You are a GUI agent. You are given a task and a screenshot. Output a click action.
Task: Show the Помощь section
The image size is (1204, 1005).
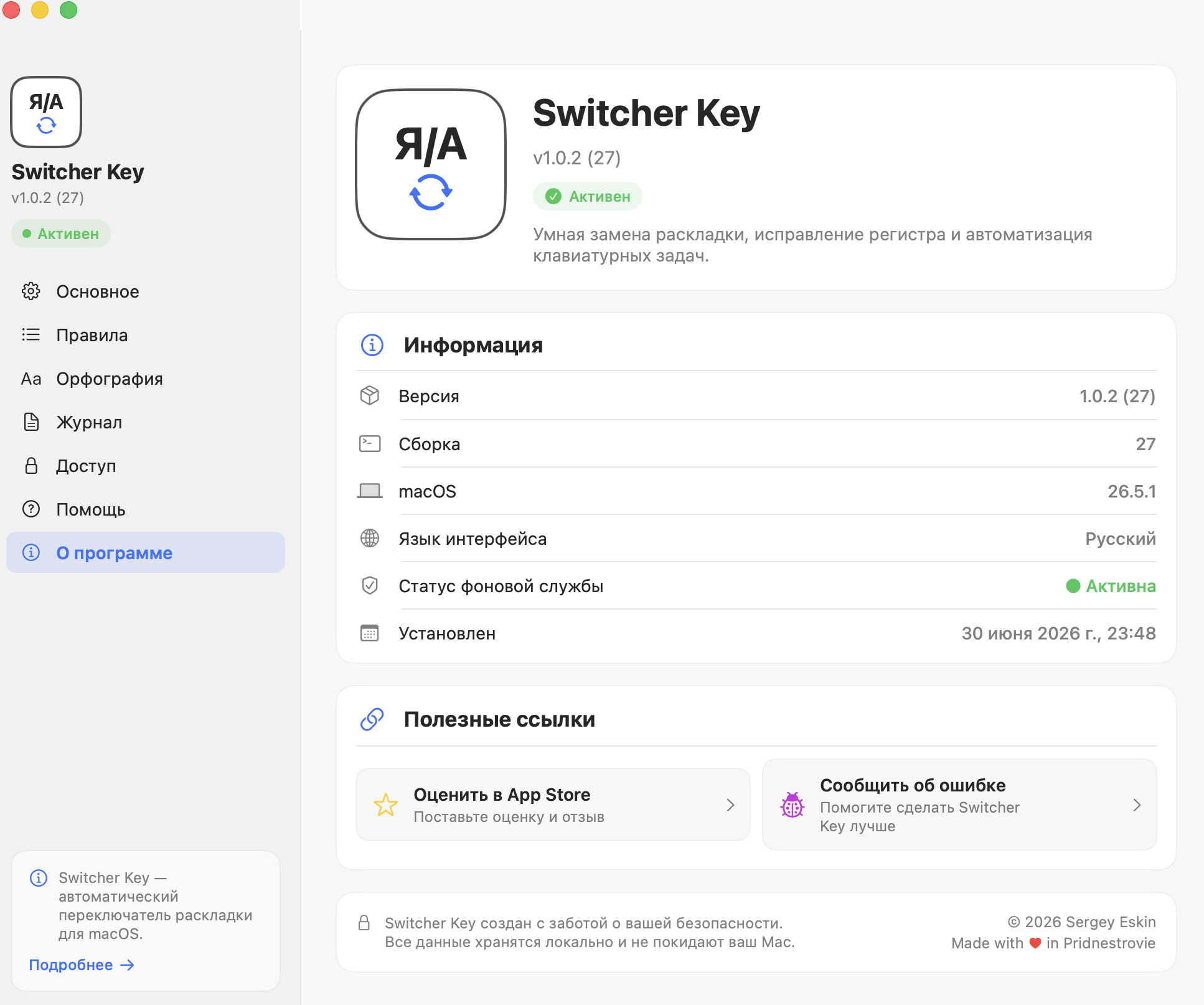coord(146,509)
